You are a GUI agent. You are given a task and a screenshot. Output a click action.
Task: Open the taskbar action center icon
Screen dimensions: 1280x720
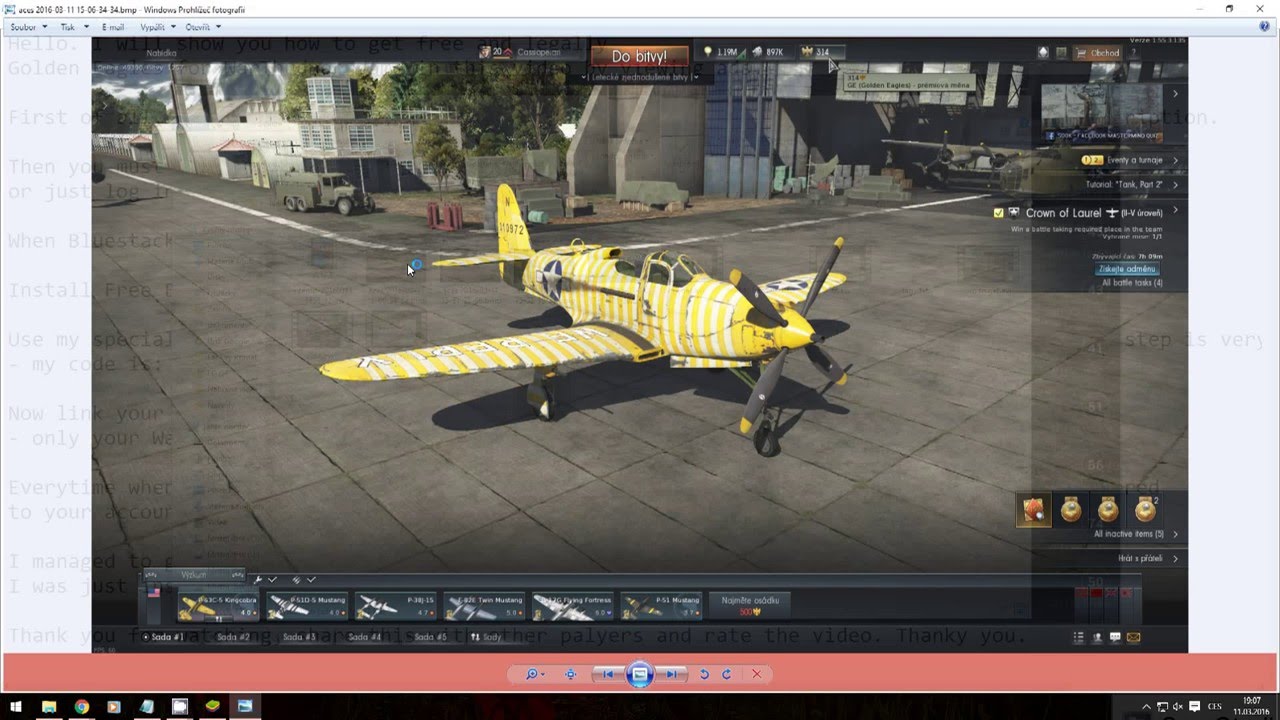[x=1194, y=706]
